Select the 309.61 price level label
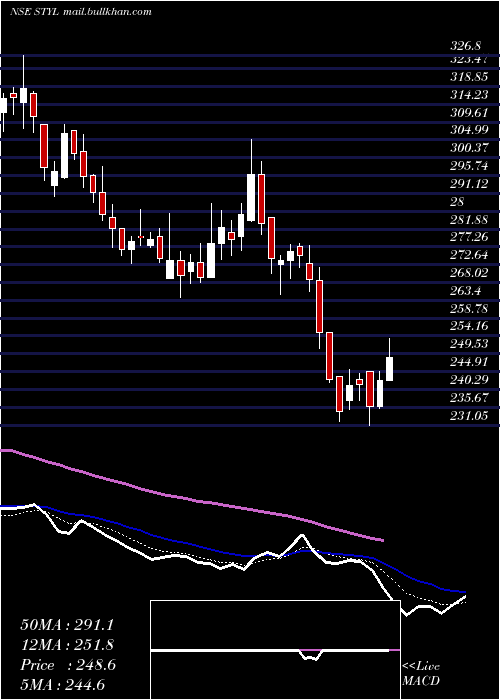The width and height of the screenshot is (500, 700). pos(469,112)
